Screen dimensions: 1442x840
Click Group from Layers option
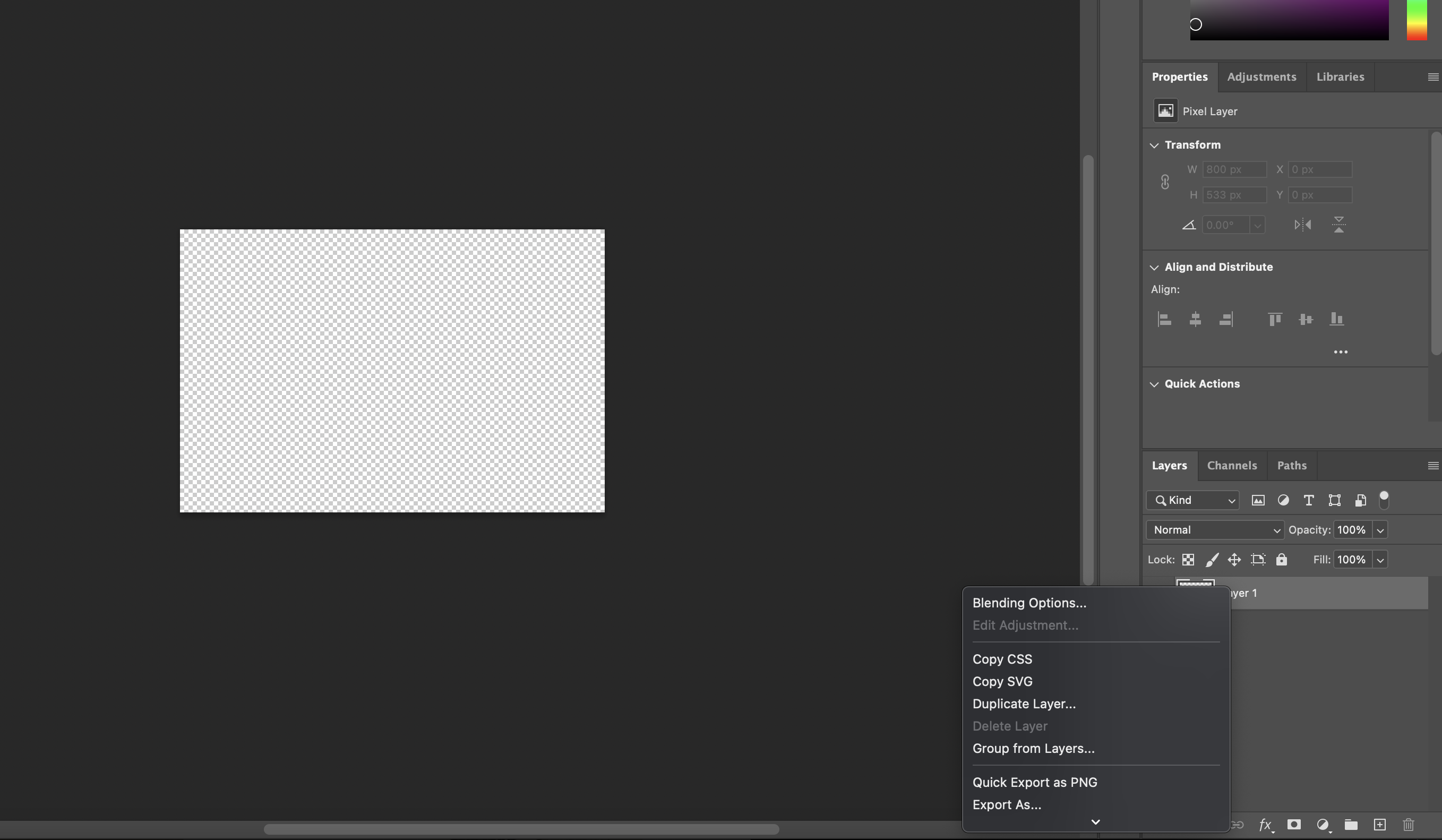[1033, 748]
